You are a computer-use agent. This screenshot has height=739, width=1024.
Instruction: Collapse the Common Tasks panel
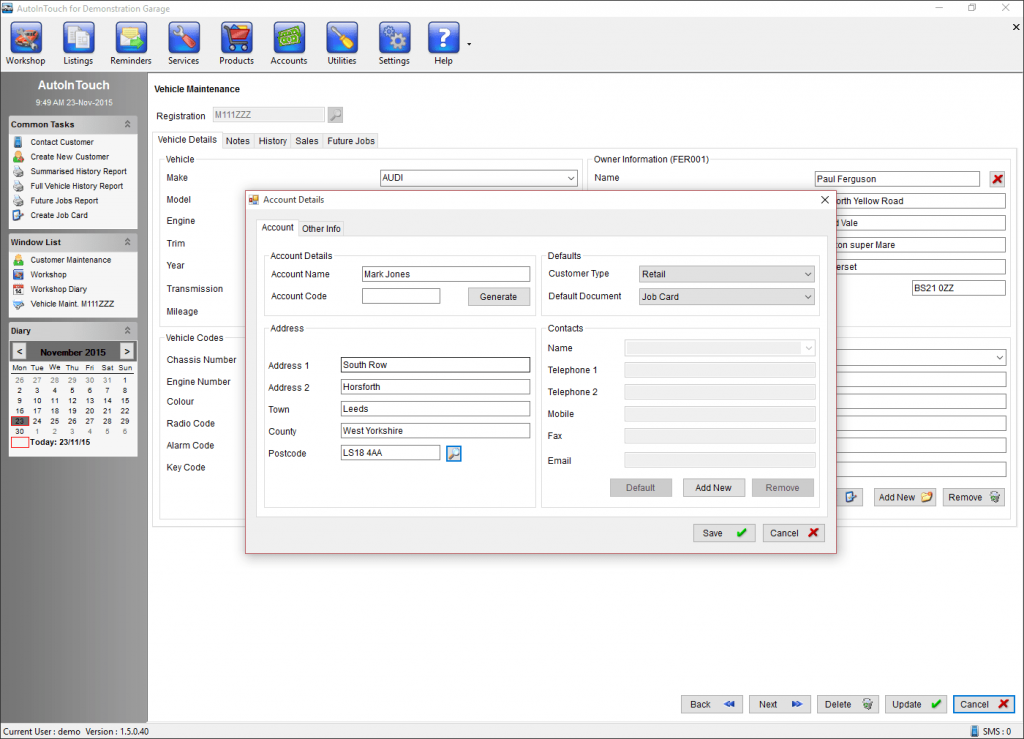click(127, 124)
